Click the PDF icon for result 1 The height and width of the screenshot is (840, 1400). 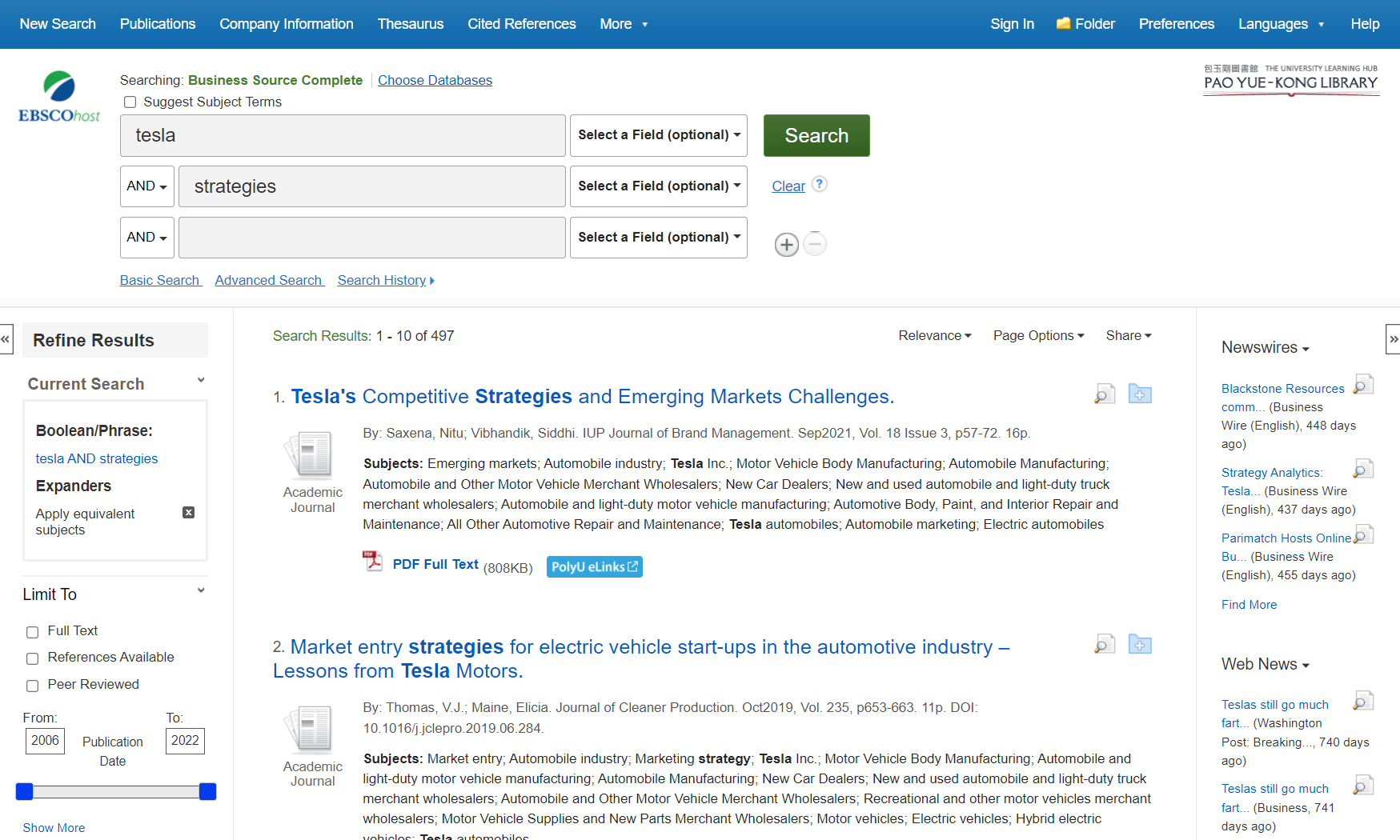point(373,561)
